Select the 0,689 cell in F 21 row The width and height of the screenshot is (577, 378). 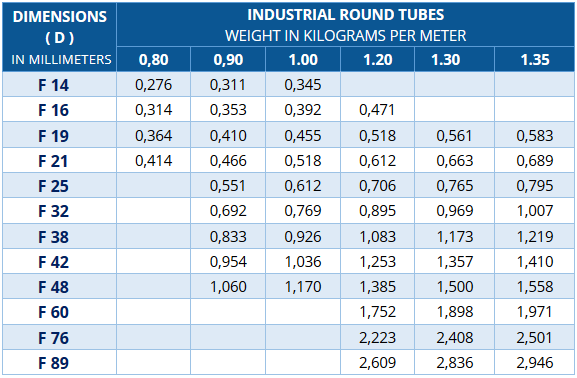(535, 160)
